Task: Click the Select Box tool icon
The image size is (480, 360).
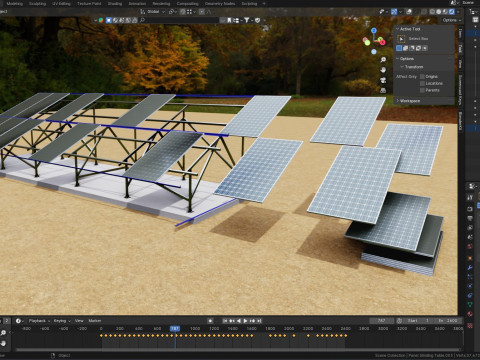Action: tap(401, 39)
